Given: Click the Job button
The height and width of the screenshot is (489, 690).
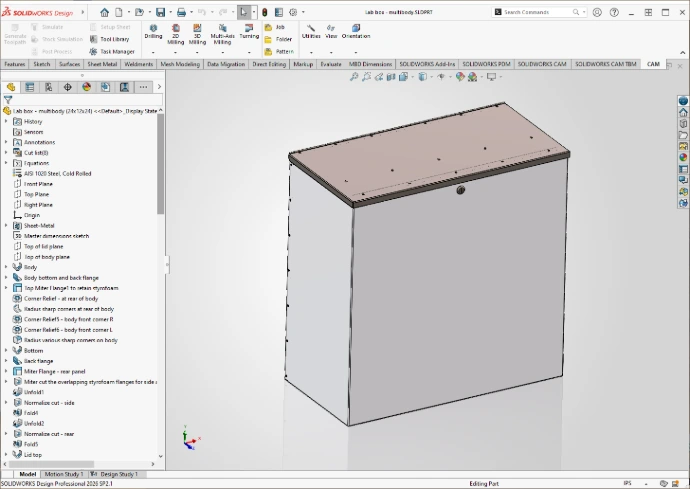Looking at the screenshot, I should pos(275,27).
